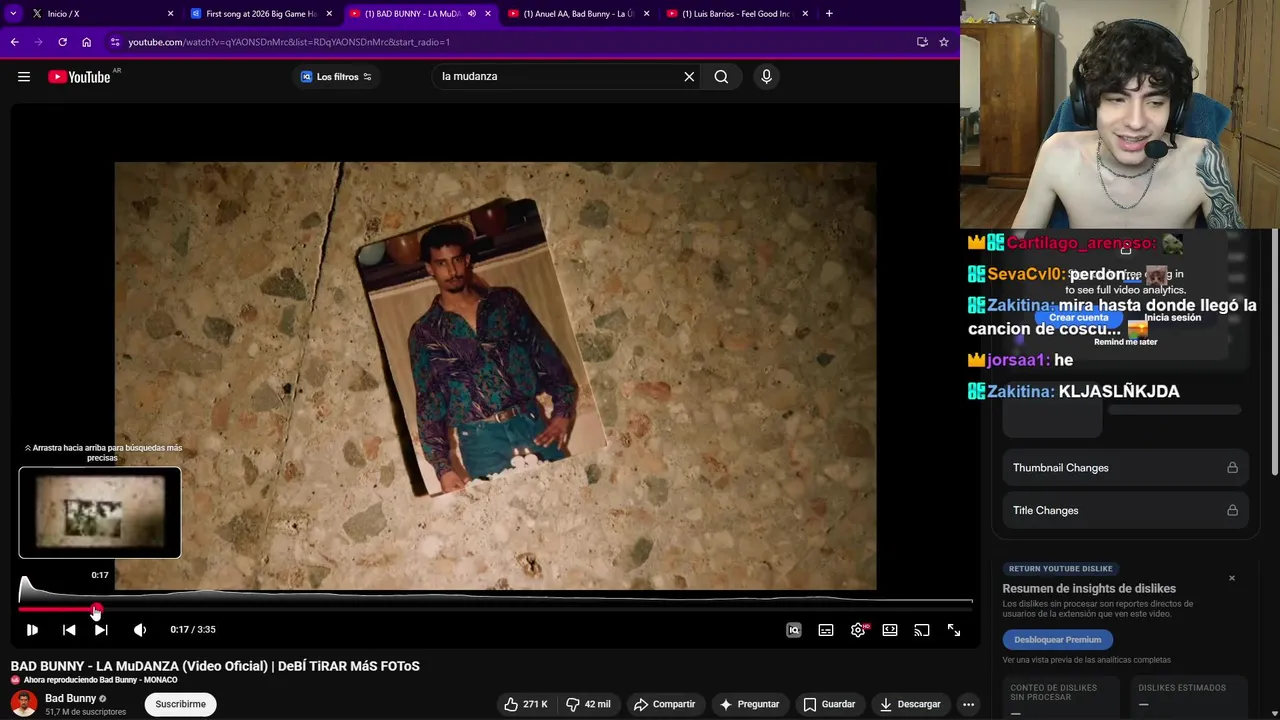
Task: Expand the locked 'Title Changes' row
Action: pyautogui.click(x=1125, y=511)
